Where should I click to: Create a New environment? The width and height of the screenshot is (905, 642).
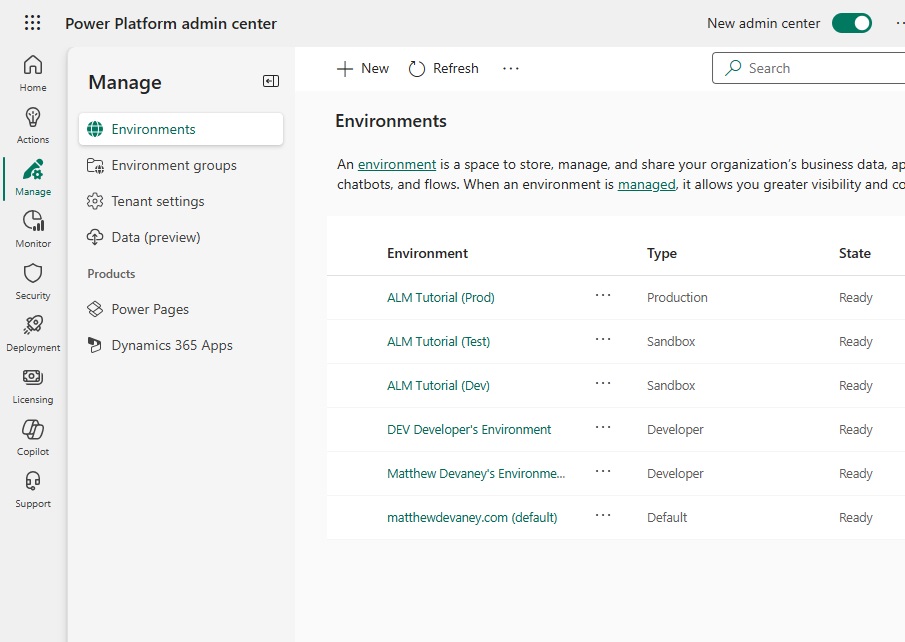(362, 68)
